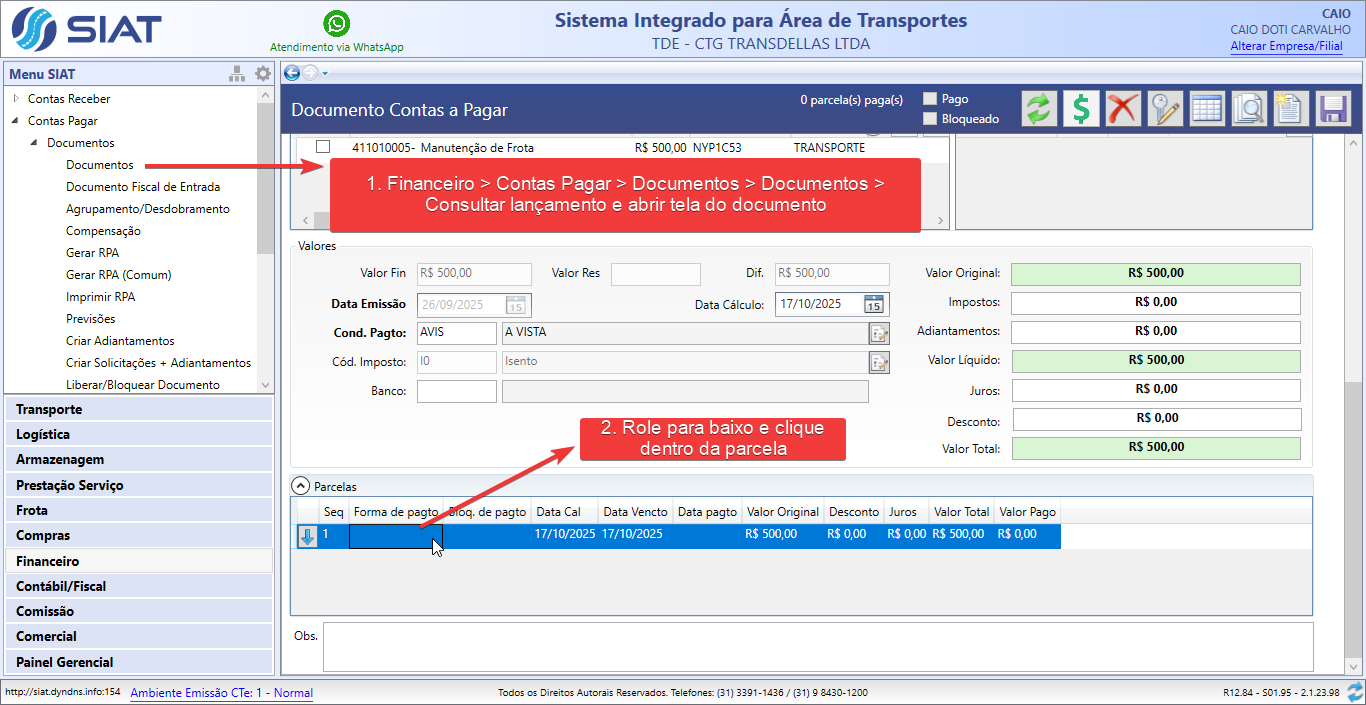Click the green refresh arrows toolbar icon
Screen dimensions: 1366x705
(1039, 108)
